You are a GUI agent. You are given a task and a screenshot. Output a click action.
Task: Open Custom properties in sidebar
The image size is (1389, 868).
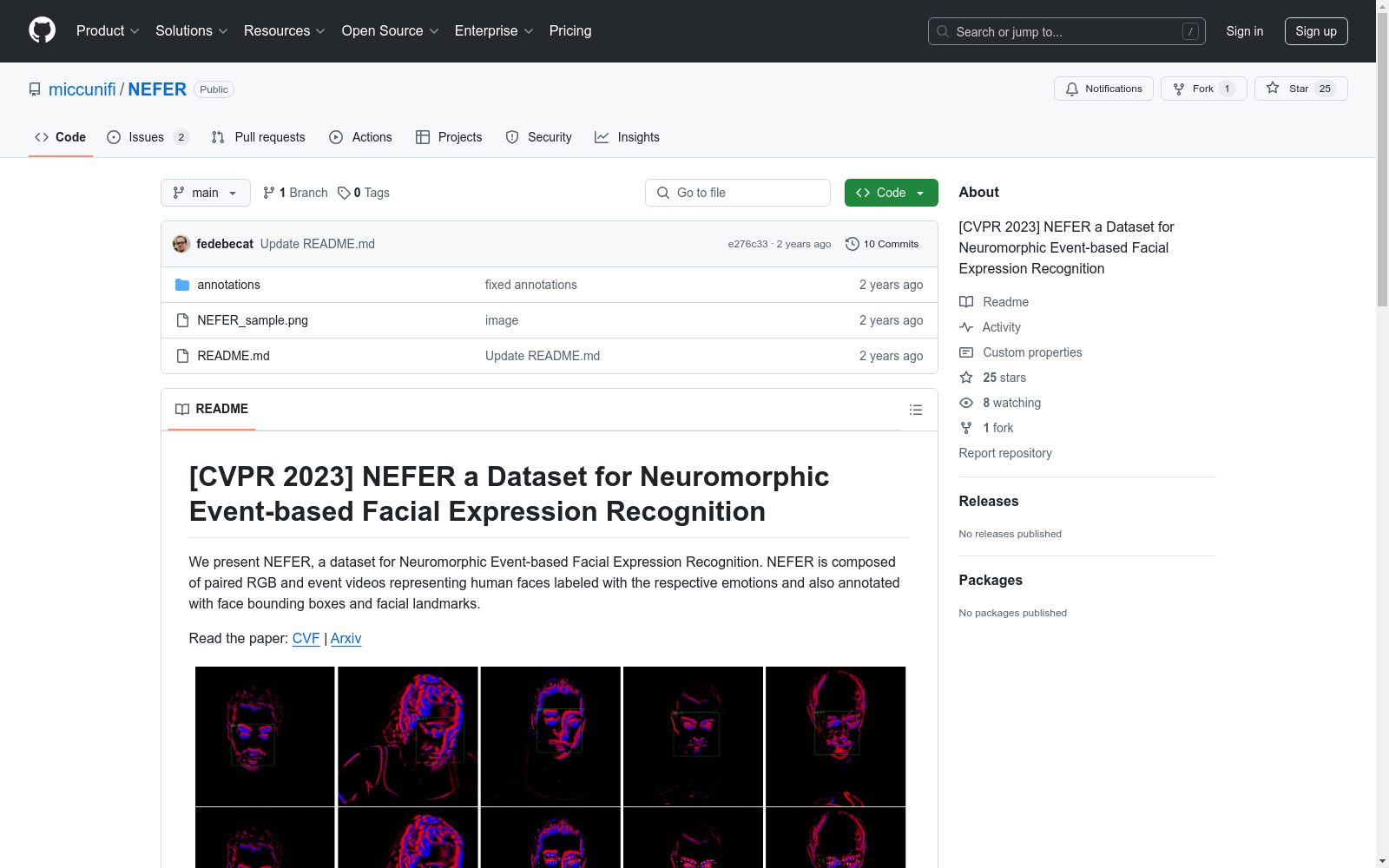point(1021,352)
